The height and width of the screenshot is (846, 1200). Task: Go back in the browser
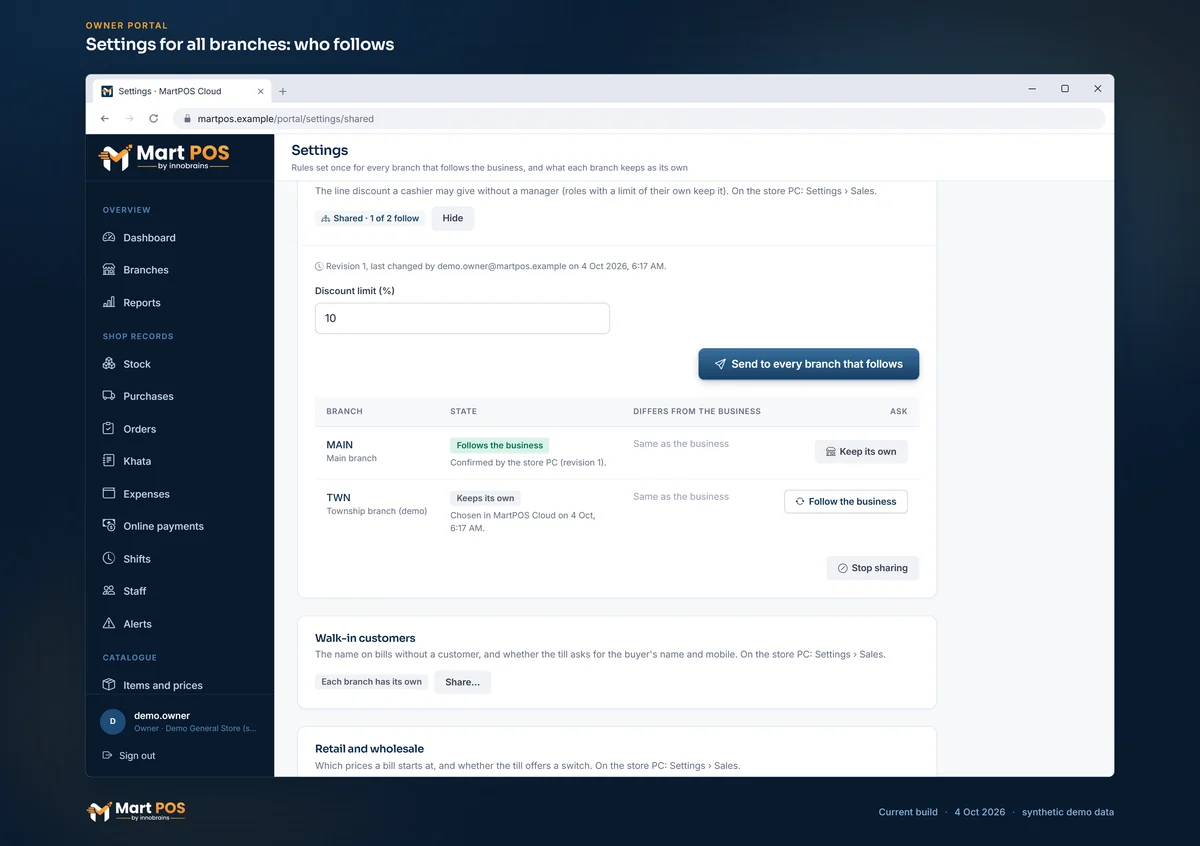105,118
